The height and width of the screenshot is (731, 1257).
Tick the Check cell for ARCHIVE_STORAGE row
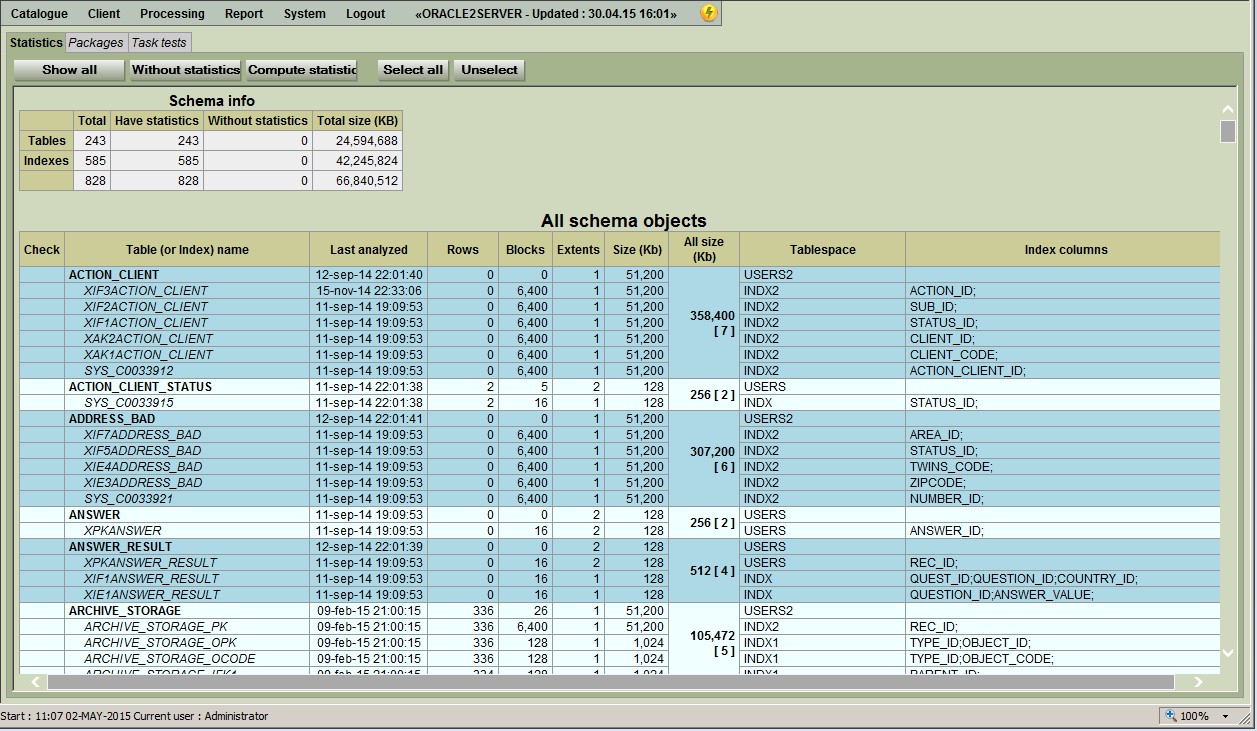pos(42,610)
